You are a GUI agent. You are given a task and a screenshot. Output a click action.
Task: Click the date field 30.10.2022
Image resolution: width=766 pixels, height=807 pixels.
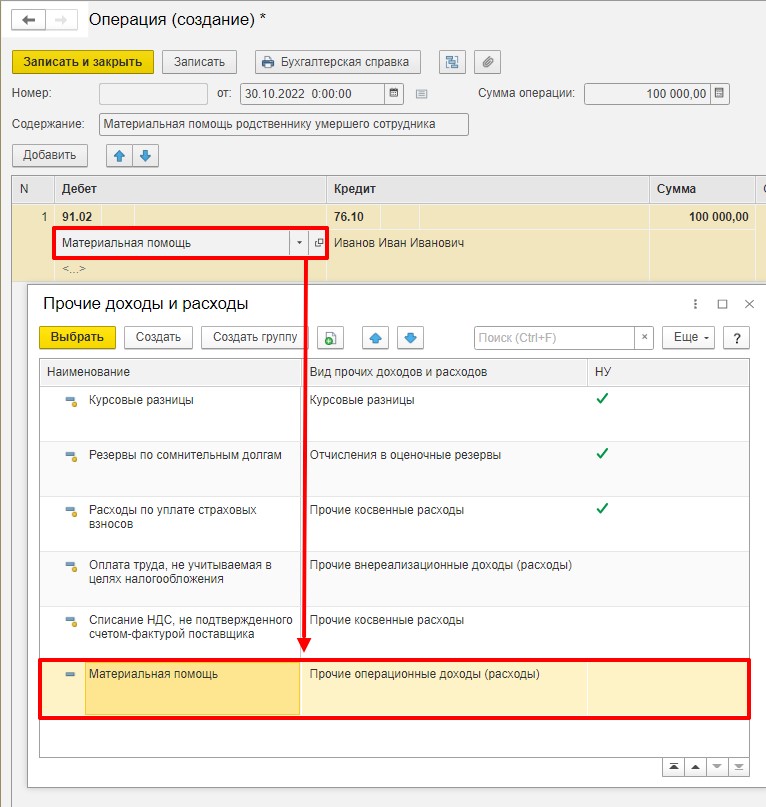(x=312, y=94)
